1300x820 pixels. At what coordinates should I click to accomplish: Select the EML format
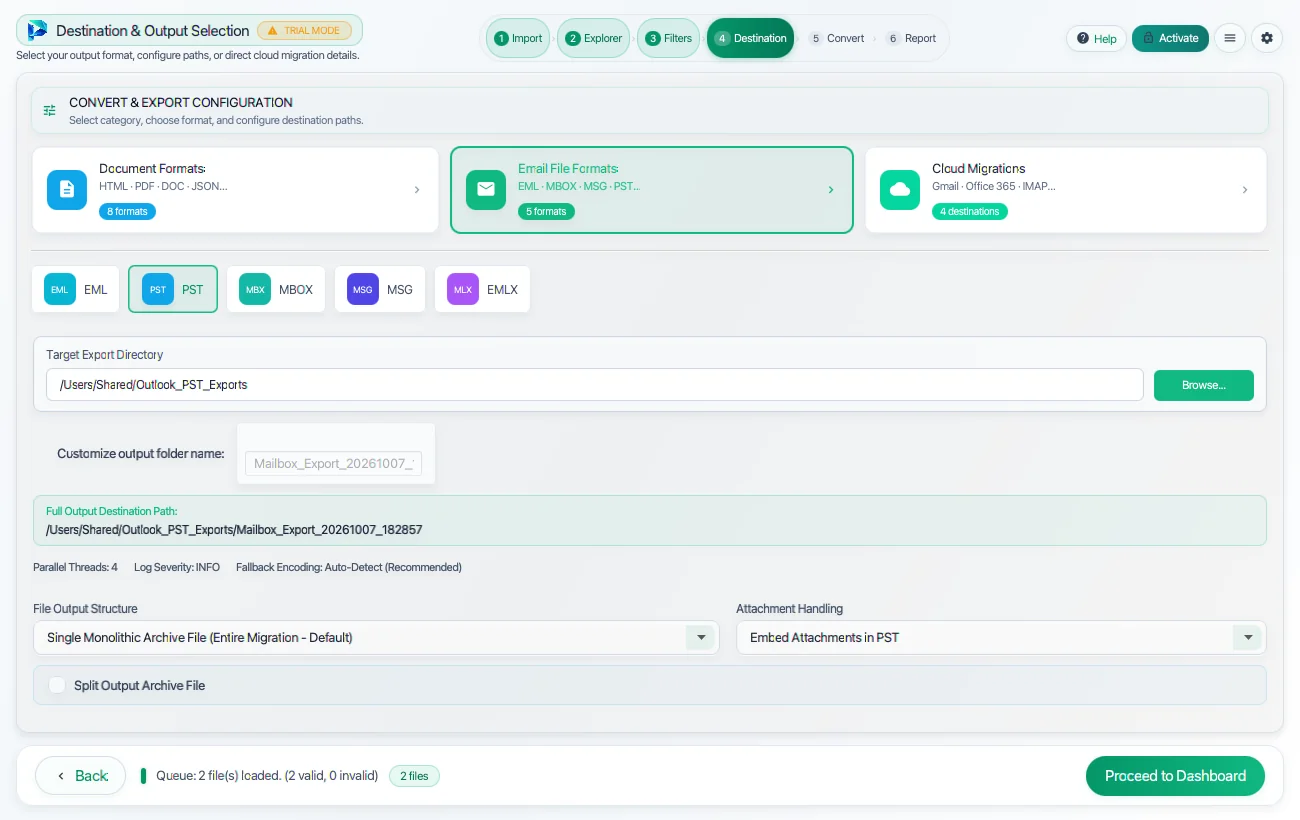tap(76, 289)
